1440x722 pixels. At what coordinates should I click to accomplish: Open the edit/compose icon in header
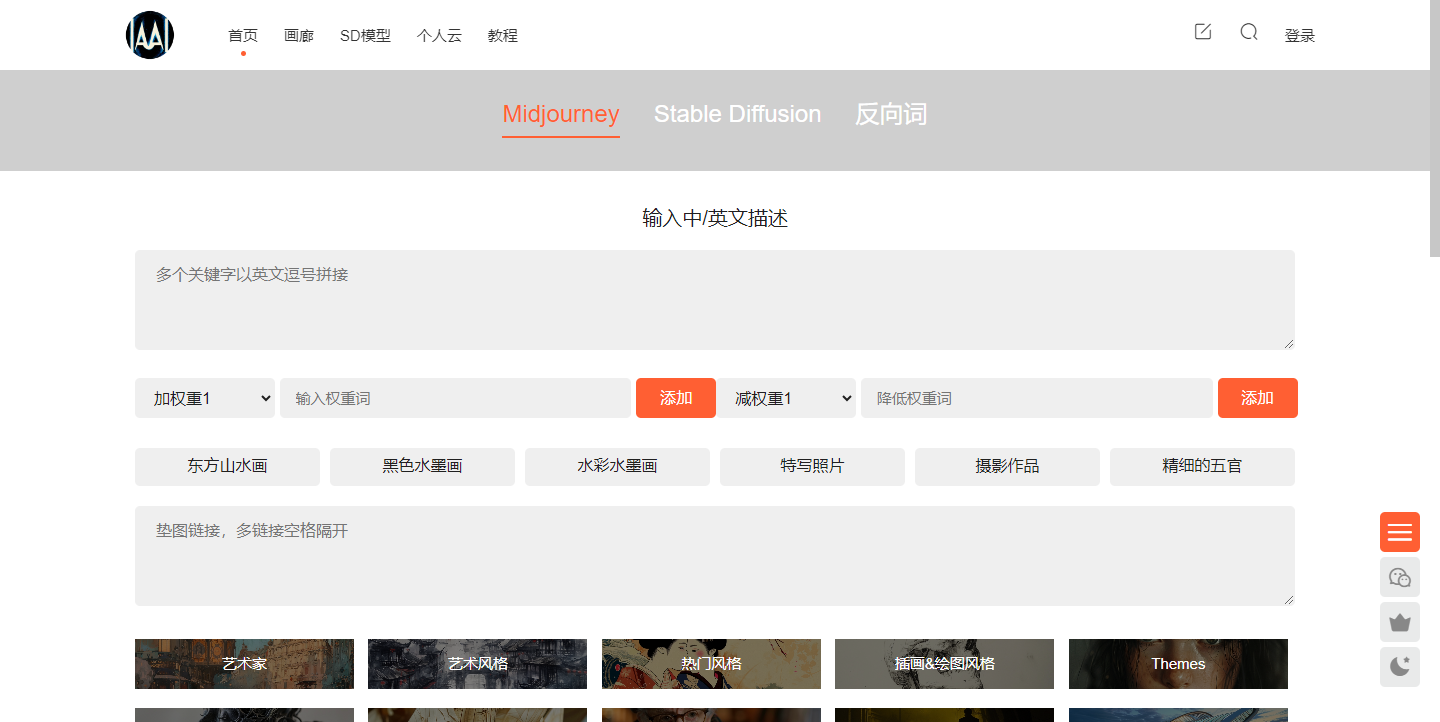(x=1203, y=32)
